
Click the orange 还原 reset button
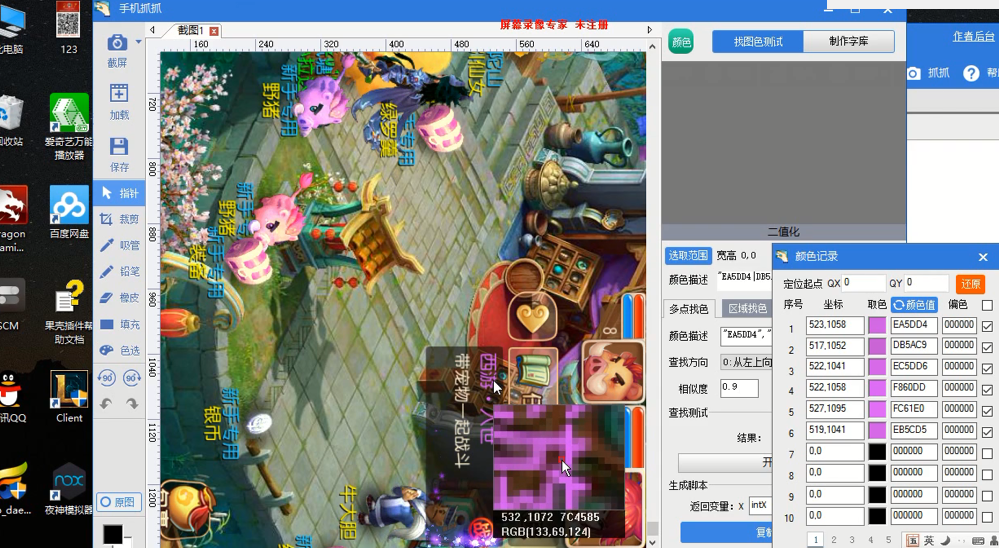970,284
